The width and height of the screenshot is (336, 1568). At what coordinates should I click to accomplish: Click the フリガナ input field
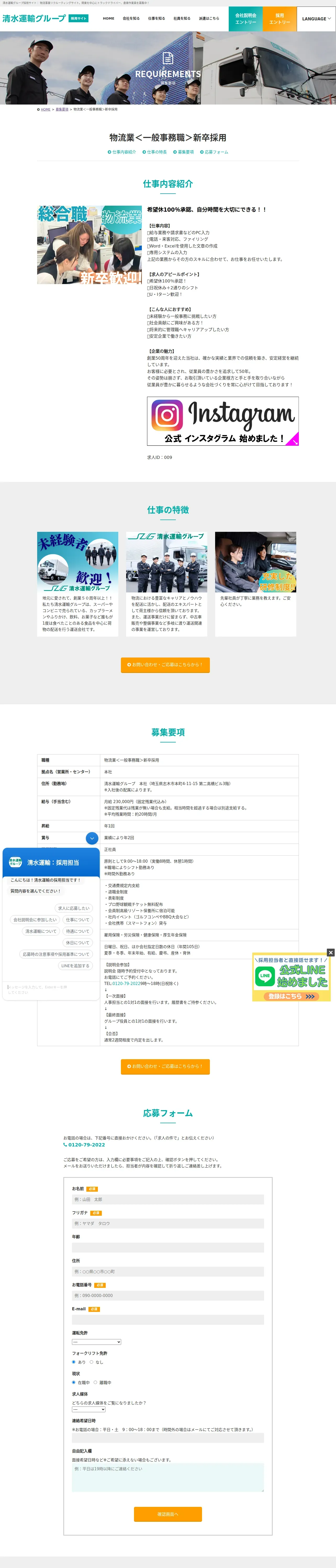point(168,1224)
